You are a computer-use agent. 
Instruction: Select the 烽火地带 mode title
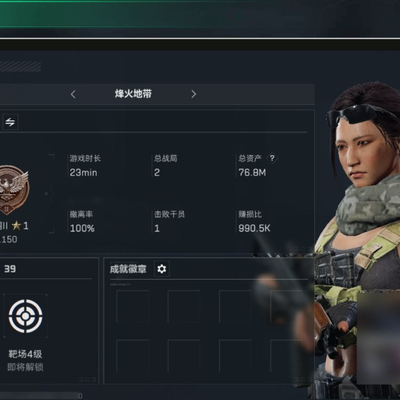coord(133,94)
